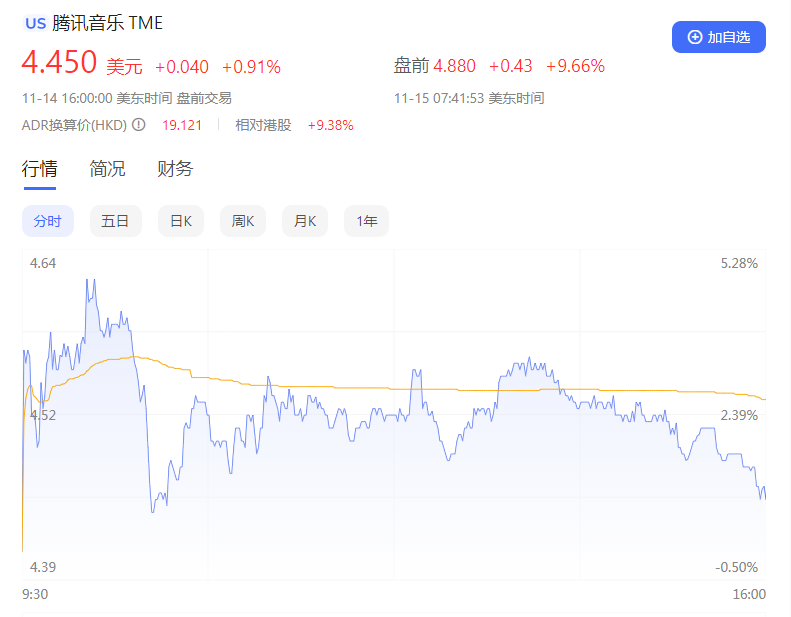
Task: Select the 月K chart period
Action: tap(305, 221)
